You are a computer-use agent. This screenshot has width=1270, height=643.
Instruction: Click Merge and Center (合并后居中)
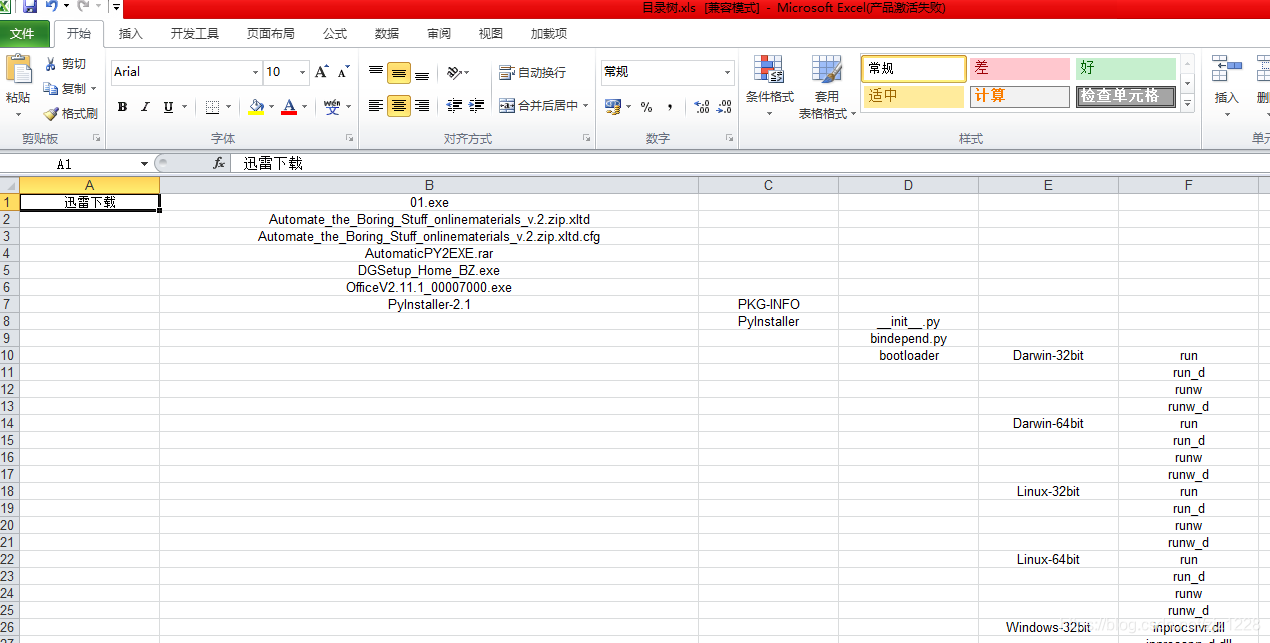538,106
